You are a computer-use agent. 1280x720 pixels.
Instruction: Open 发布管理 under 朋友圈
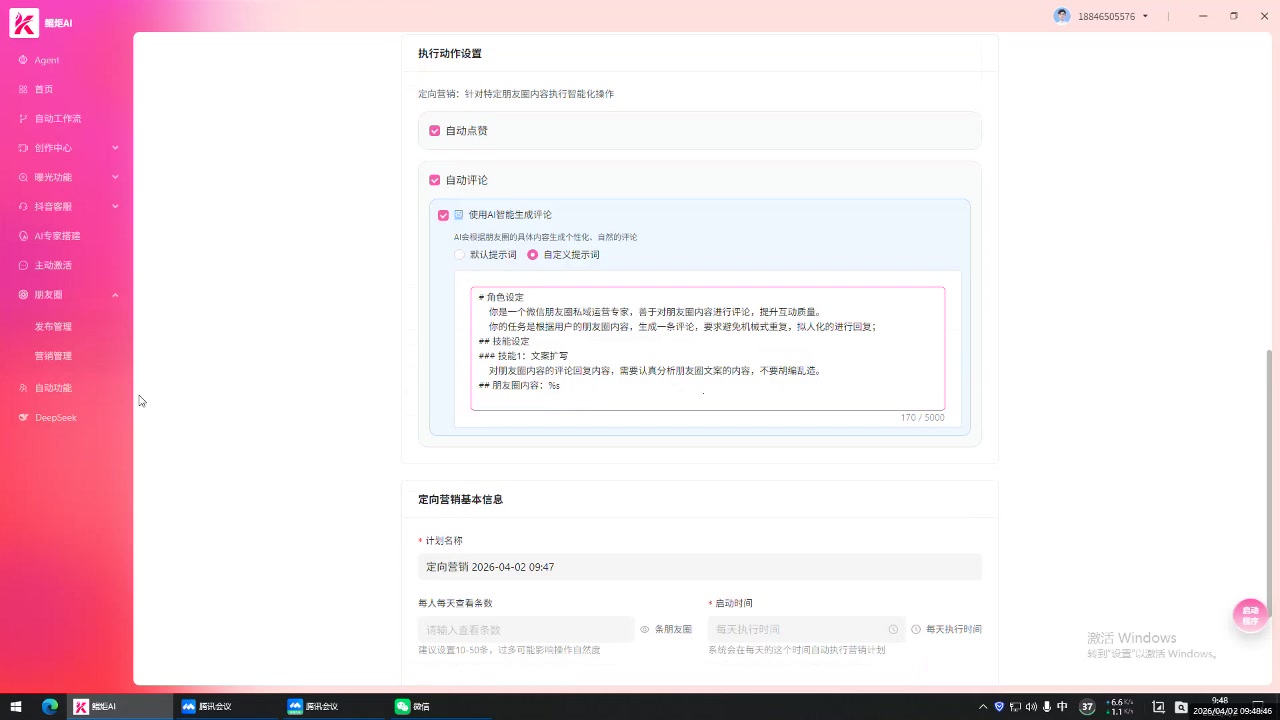53,326
